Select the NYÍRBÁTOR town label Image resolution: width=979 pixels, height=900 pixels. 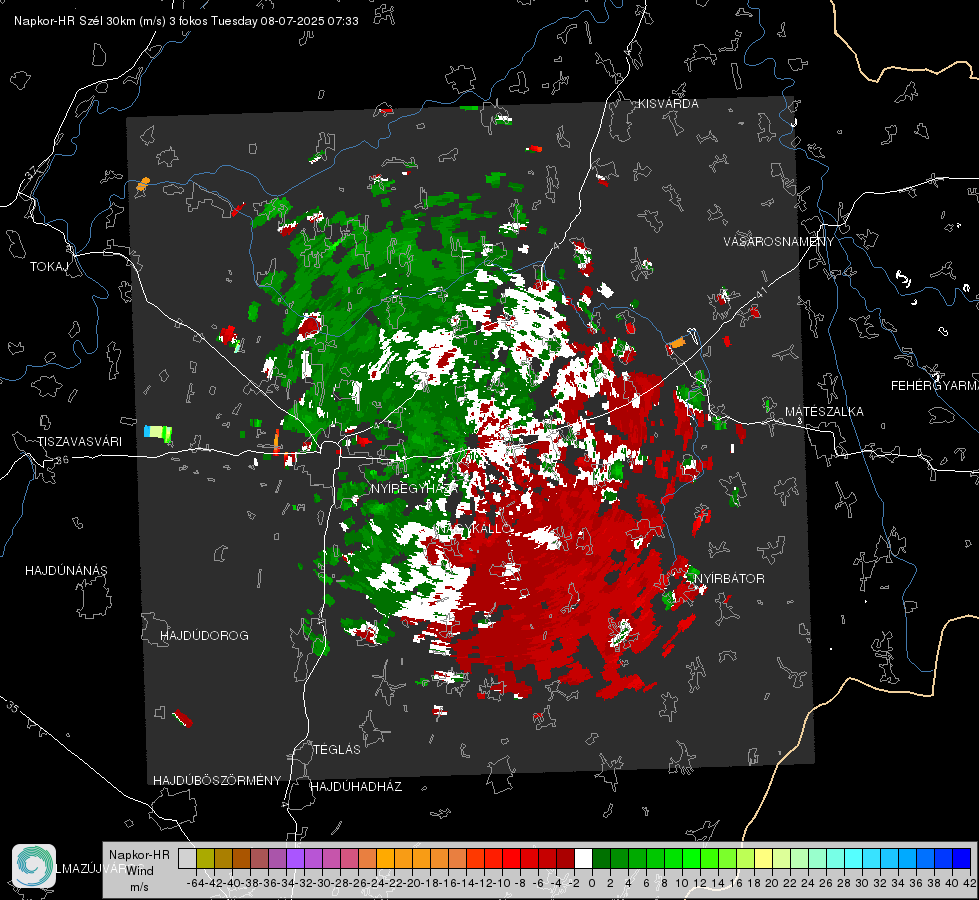(x=729, y=578)
